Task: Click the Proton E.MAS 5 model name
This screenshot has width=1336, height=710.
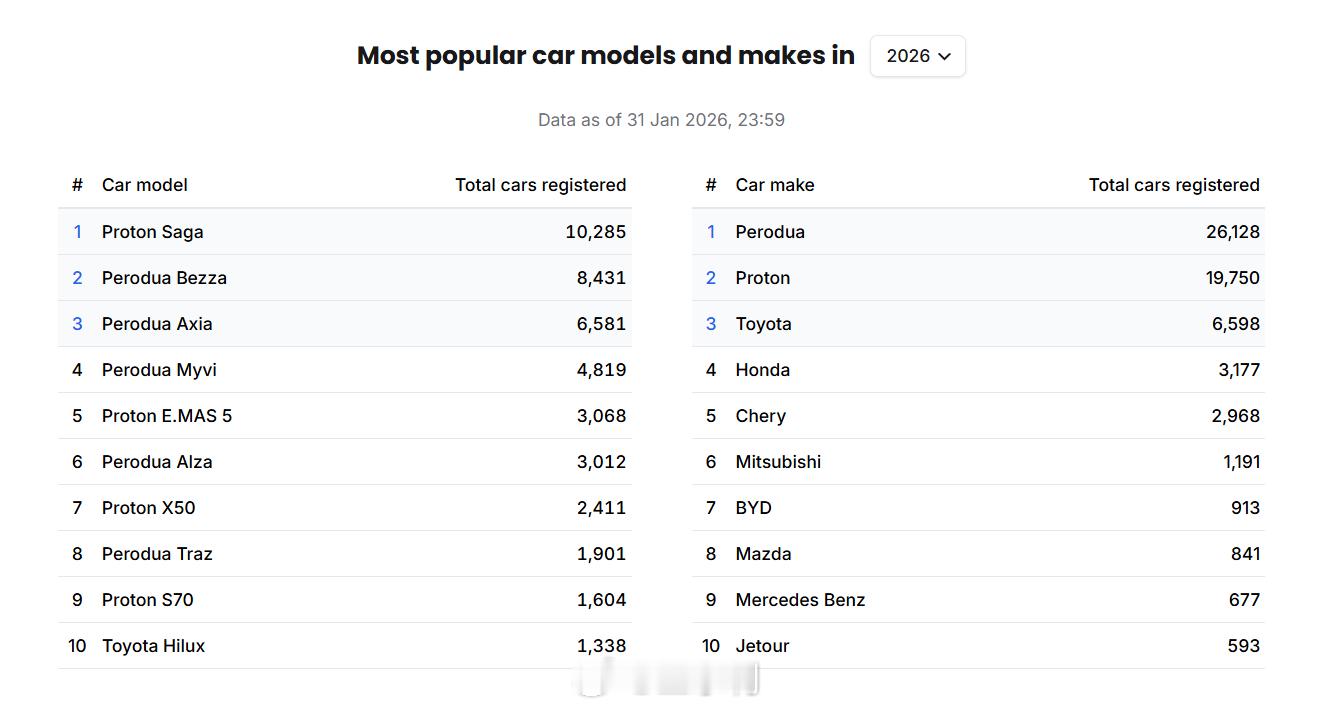Action: (x=167, y=416)
